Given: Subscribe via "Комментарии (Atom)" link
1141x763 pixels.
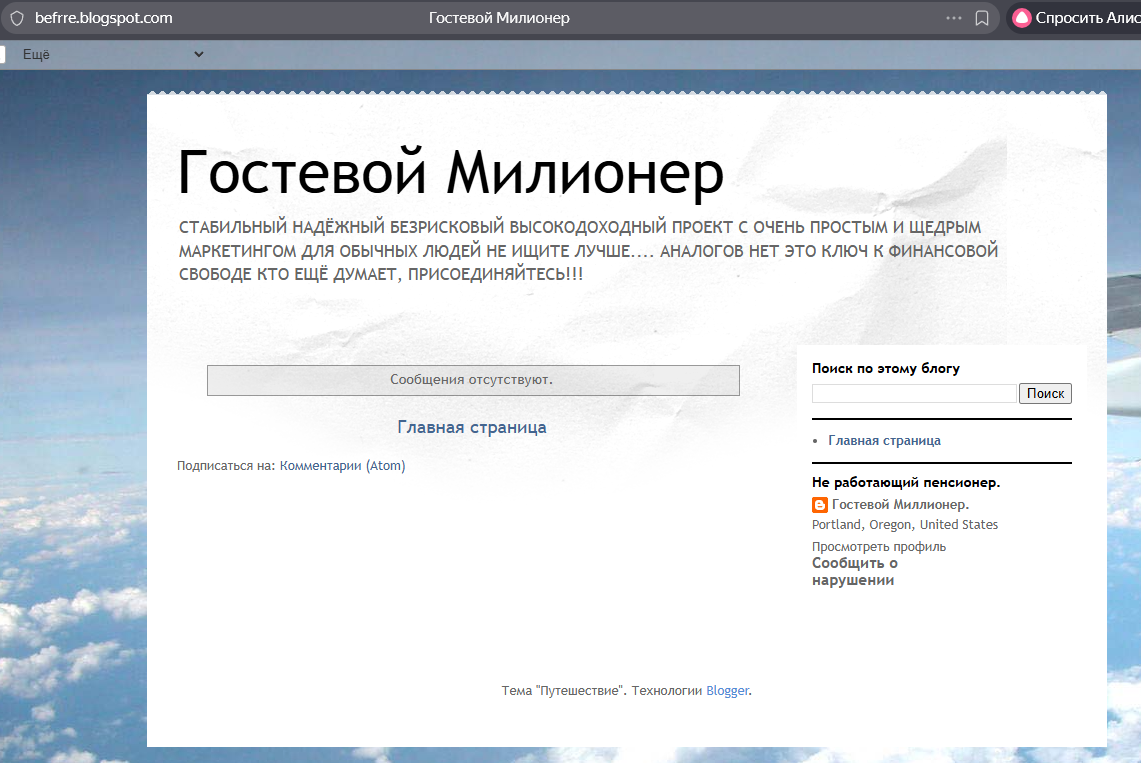Looking at the screenshot, I should coord(344,465).
